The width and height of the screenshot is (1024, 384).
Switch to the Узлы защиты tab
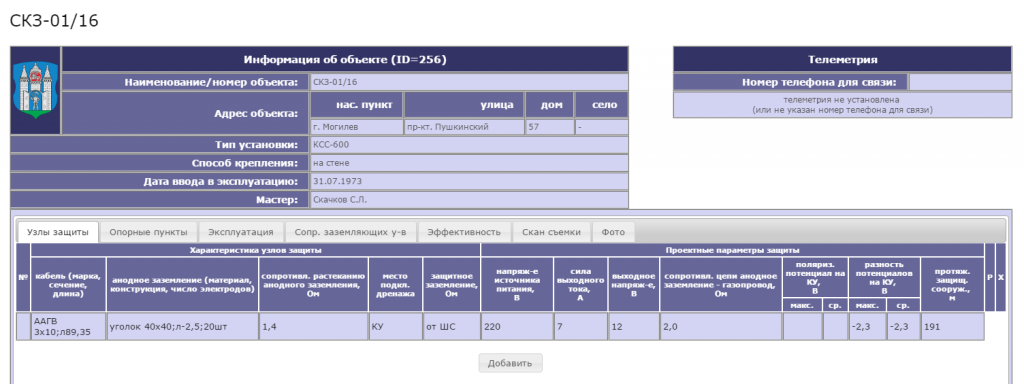pyautogui.click(x=58, y=232)
